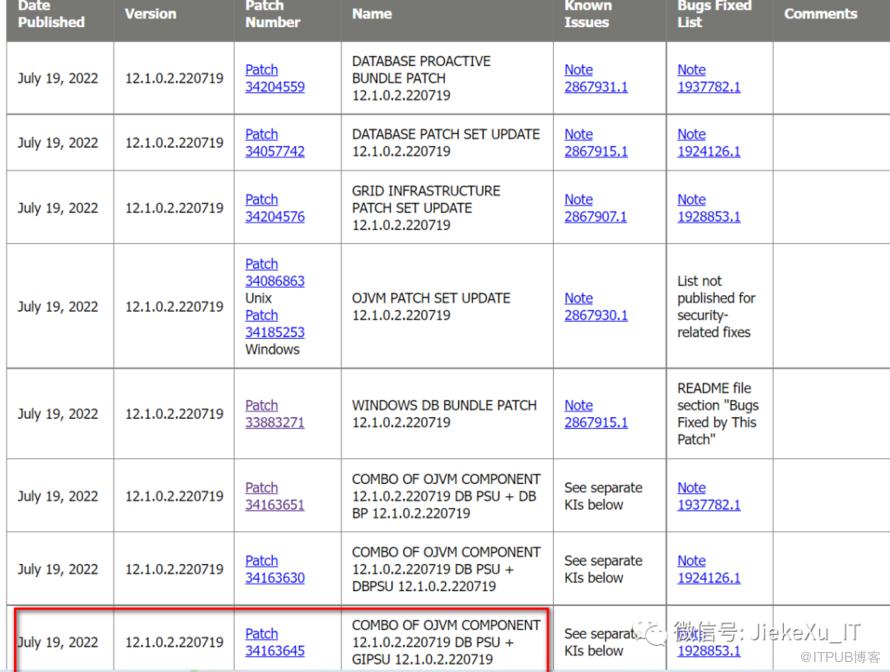This screenshot has height=672, width=890.
Task: Open Known Issues Note 2867907.1
Action: click(596, 208)
